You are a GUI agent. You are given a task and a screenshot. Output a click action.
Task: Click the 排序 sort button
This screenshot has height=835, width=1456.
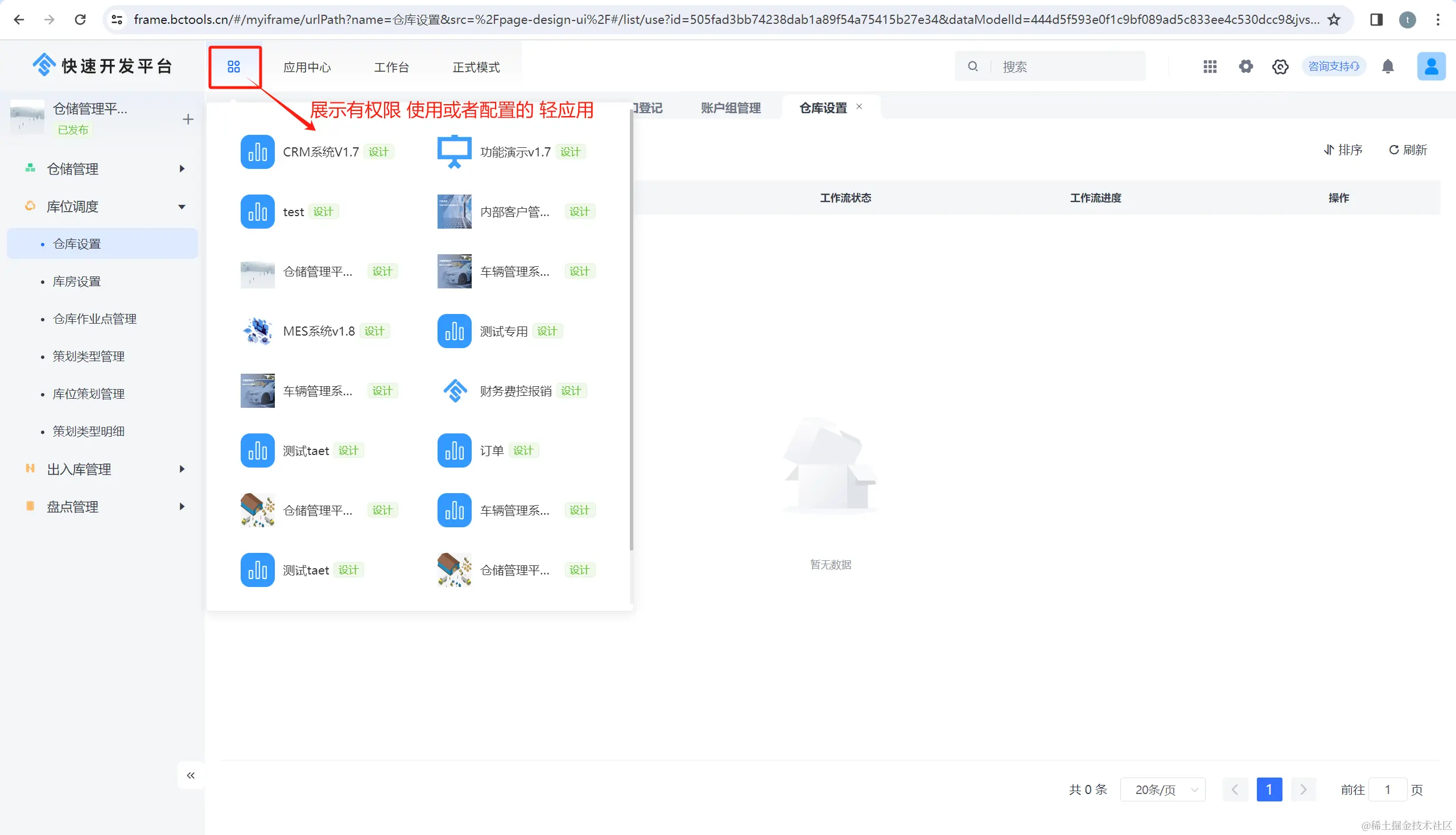click(1342, 150)
